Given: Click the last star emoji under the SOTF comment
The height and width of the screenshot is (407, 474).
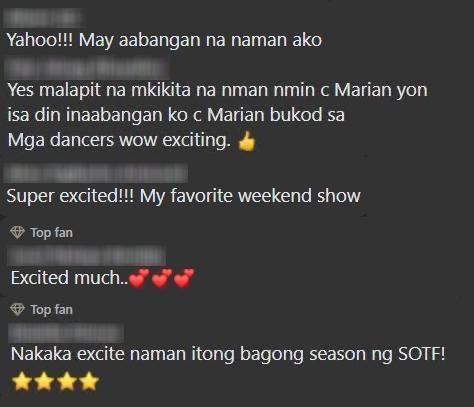Looking at the screenshot, I should coord(89,381).
